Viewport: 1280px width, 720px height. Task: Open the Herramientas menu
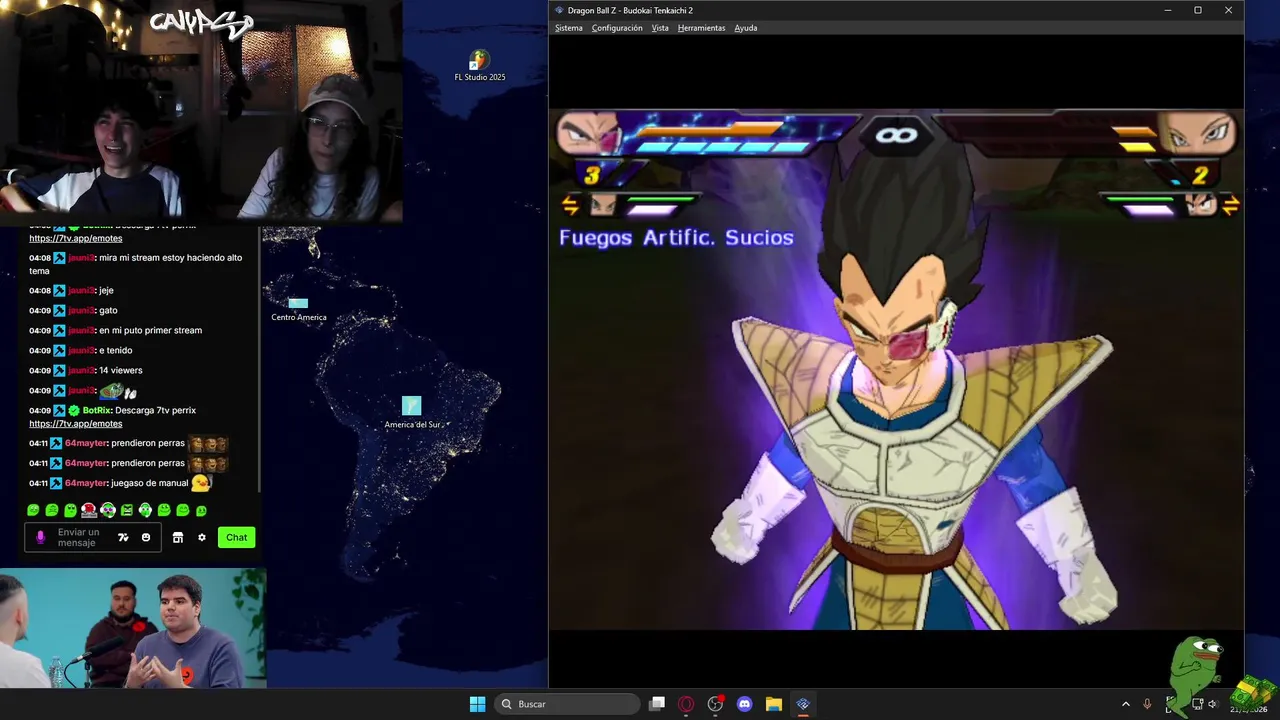(x=701, y=28)
